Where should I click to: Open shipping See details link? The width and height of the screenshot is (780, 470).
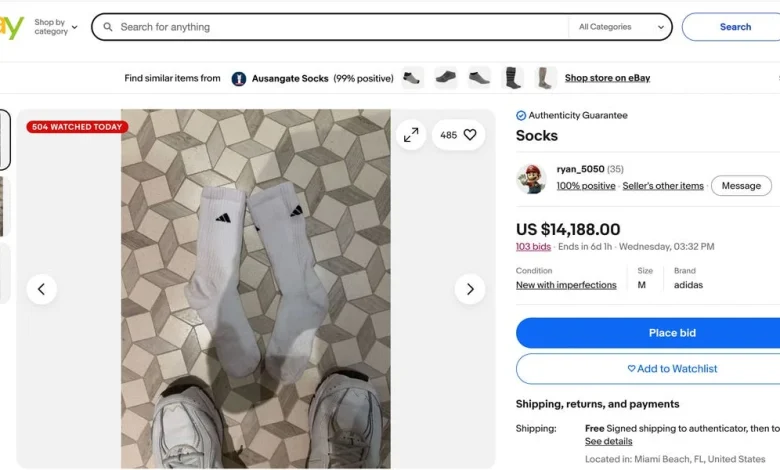coord(608,441)
